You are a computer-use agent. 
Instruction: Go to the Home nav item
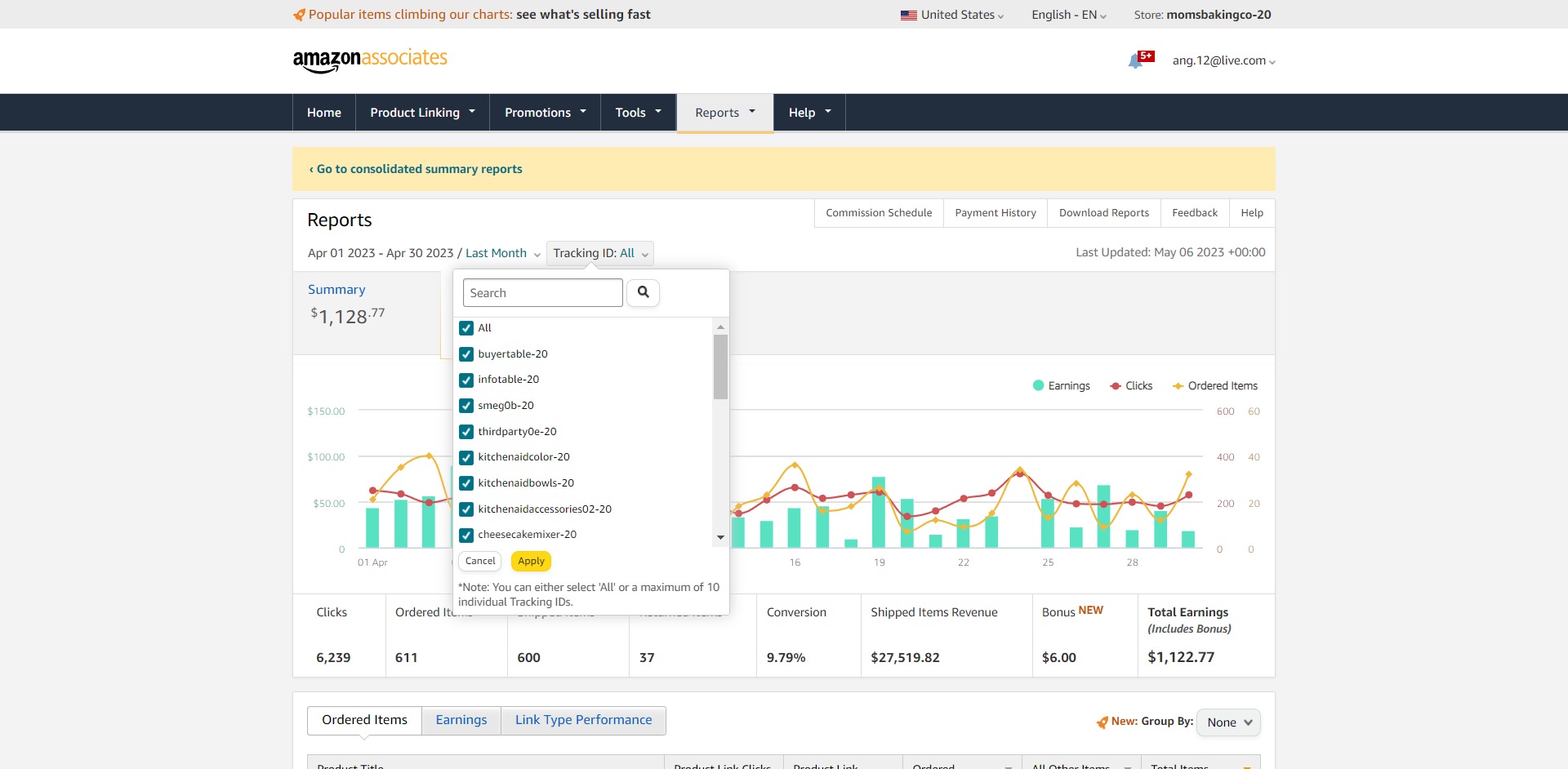(324, 113)
